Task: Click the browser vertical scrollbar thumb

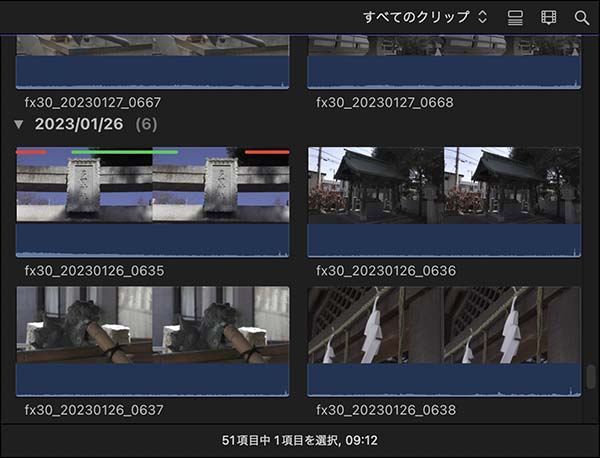Action: [x=591, y=377]
